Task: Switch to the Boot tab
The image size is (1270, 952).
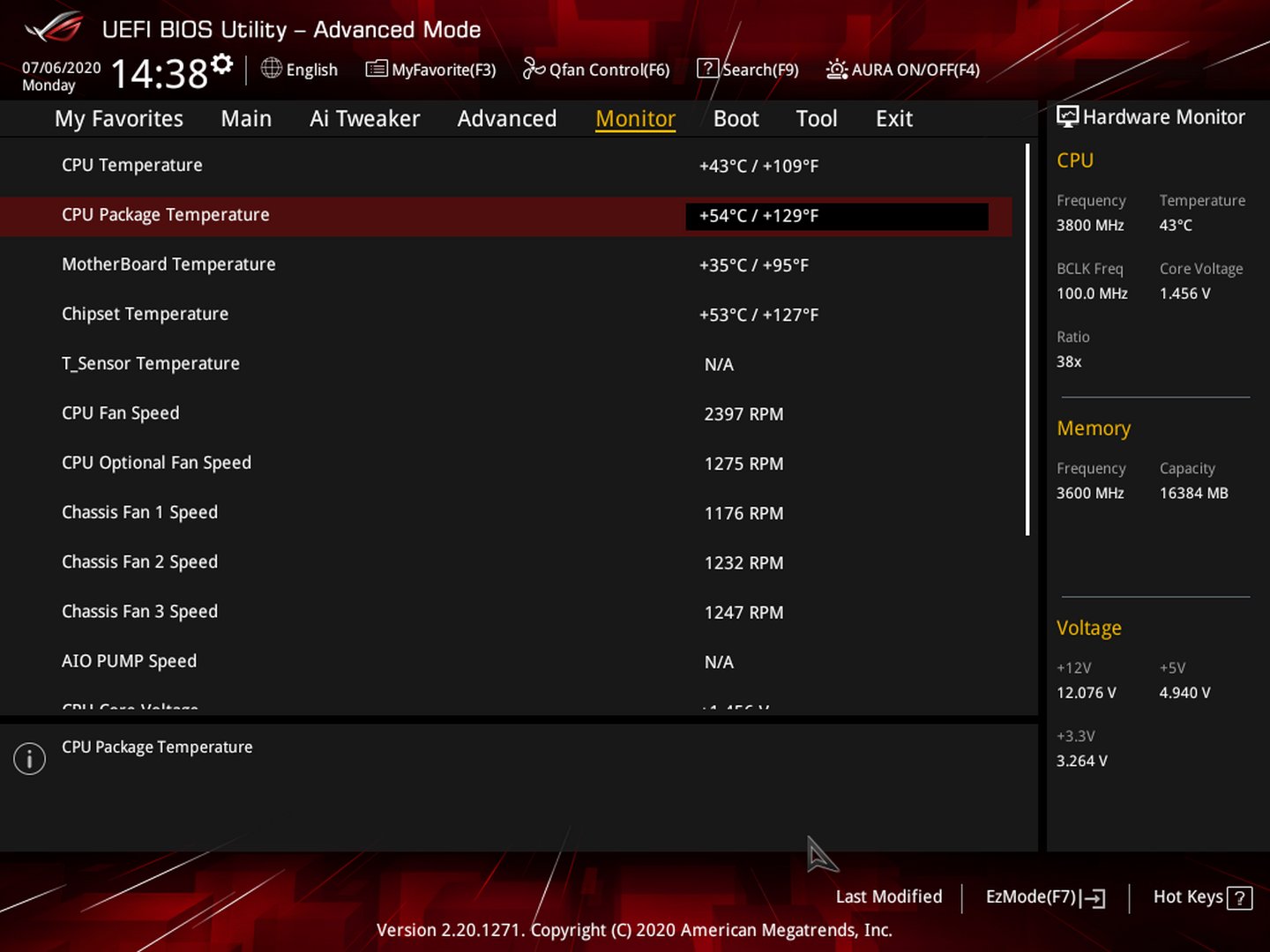Action: click(x=736, y=119)
